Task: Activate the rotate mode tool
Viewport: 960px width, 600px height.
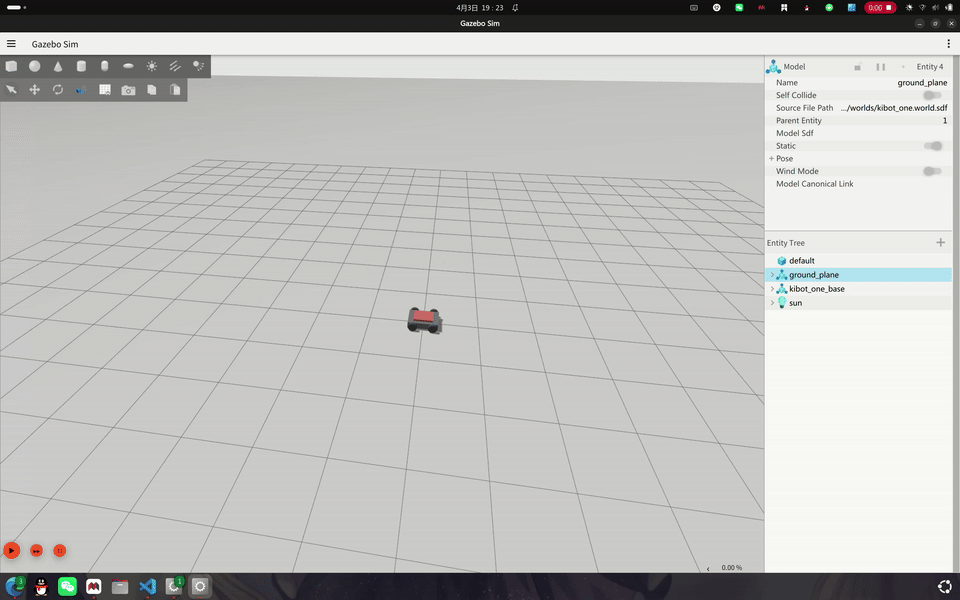Action: click(58, 90)
